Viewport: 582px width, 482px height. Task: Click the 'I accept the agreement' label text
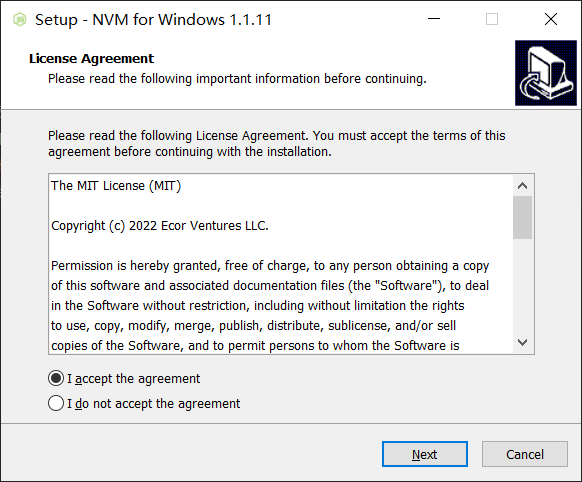tap(134, 379)
